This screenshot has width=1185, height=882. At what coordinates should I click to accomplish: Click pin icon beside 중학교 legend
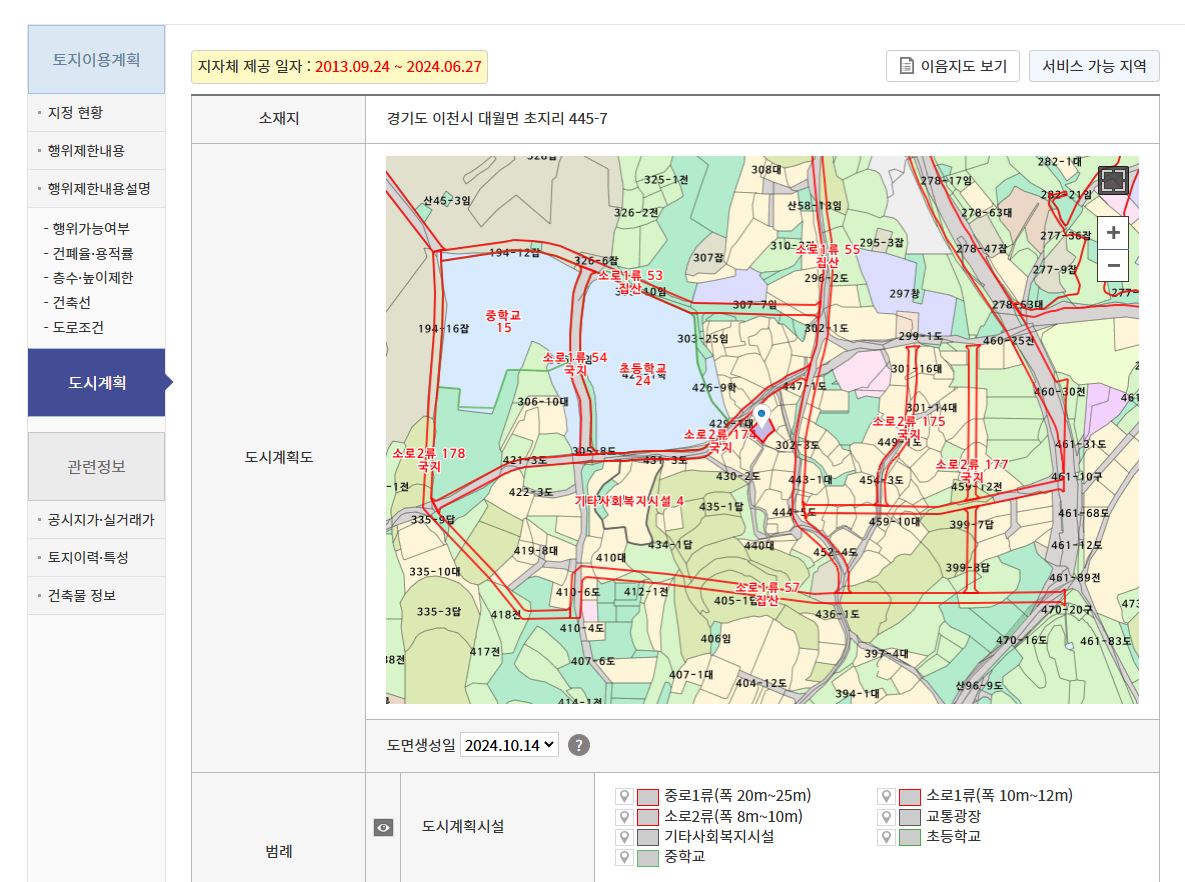[x=624, y=857]
